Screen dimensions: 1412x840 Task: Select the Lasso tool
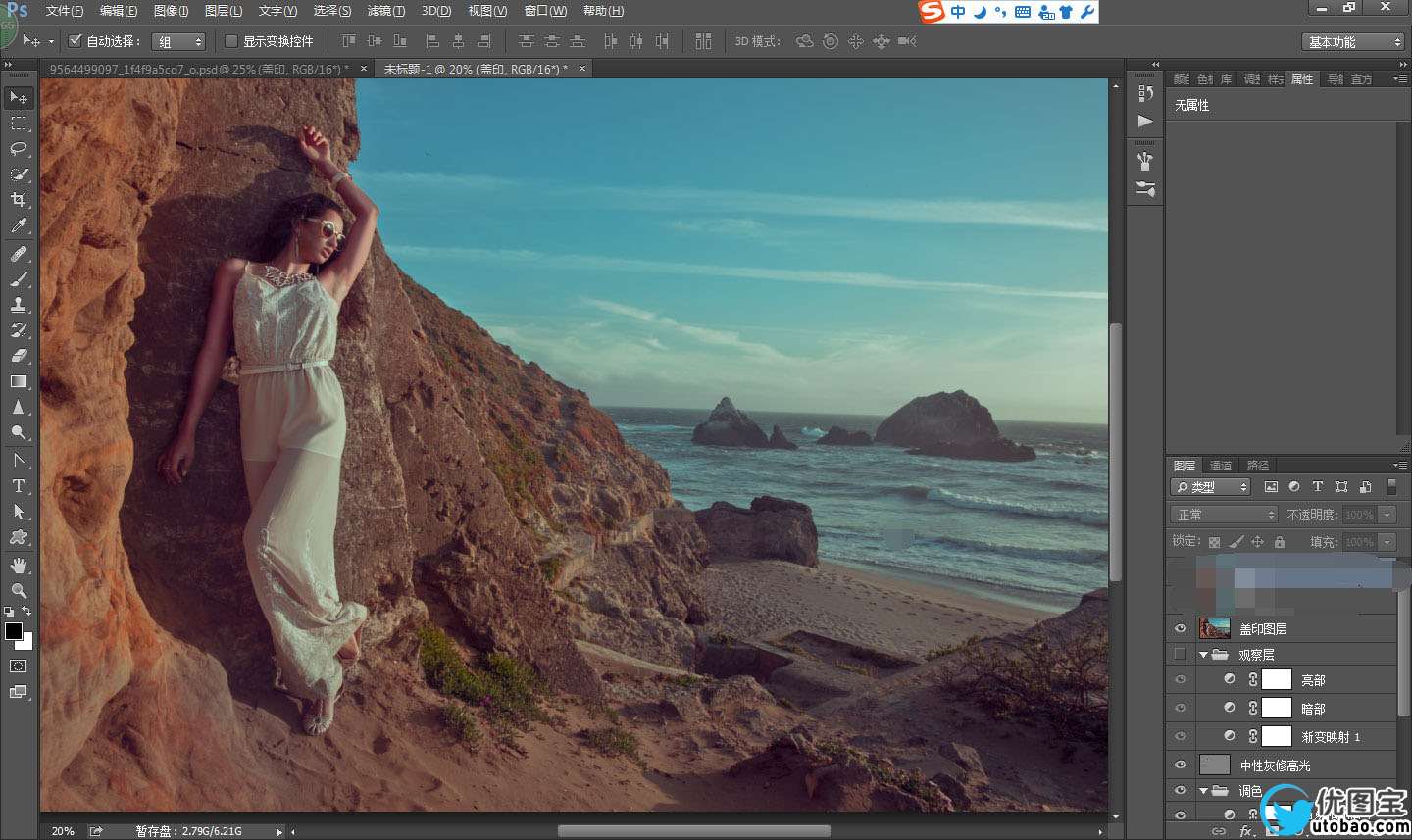tap(19, 149)
